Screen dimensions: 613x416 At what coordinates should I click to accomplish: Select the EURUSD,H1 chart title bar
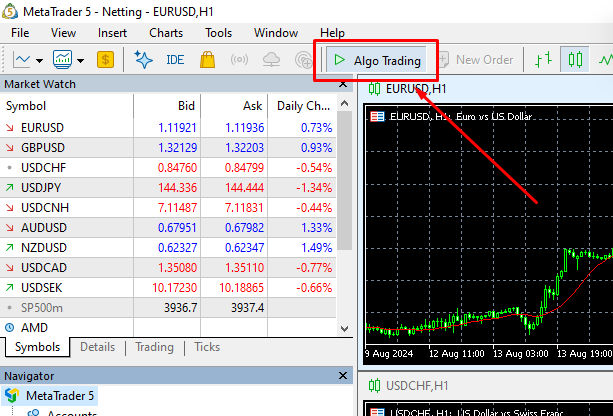(486, 89)
